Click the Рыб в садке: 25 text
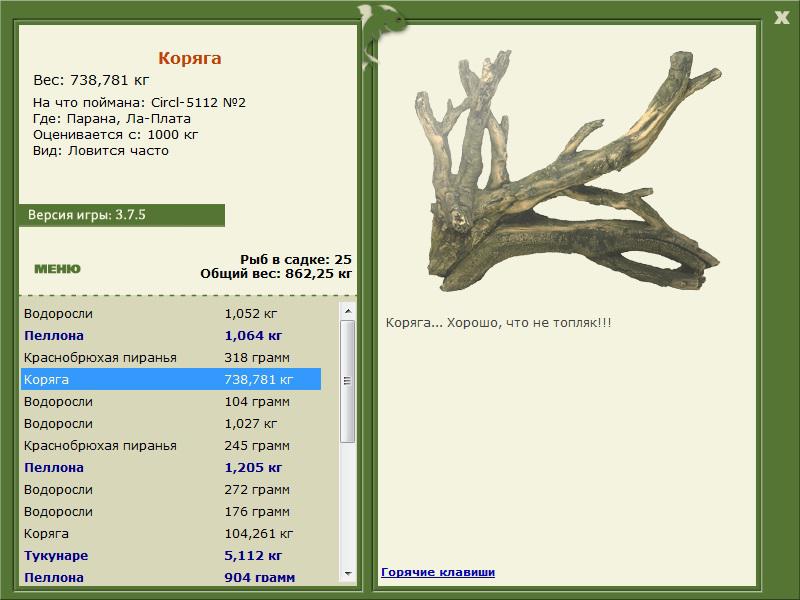Image resolution: width=800 pixels, height=600 pixels. 296,259
